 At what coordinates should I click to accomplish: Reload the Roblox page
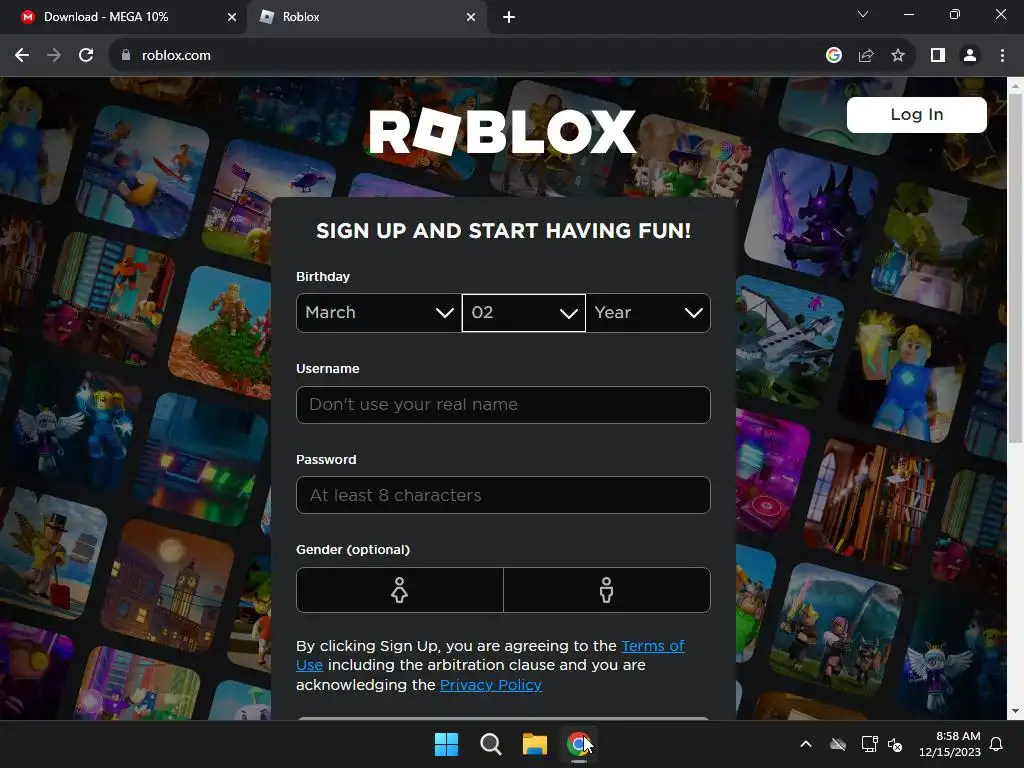[86, 56]
